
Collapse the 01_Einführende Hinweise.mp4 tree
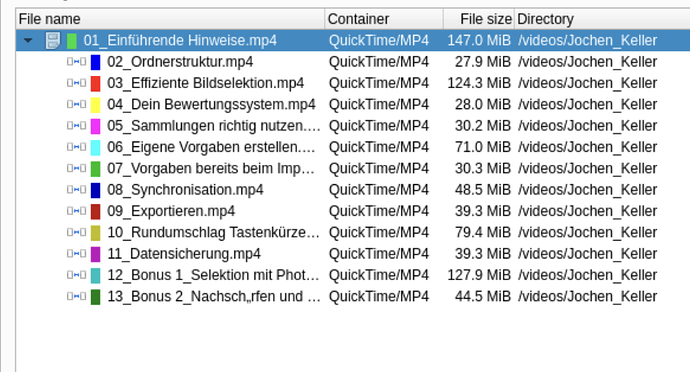[x=28, y=41]
